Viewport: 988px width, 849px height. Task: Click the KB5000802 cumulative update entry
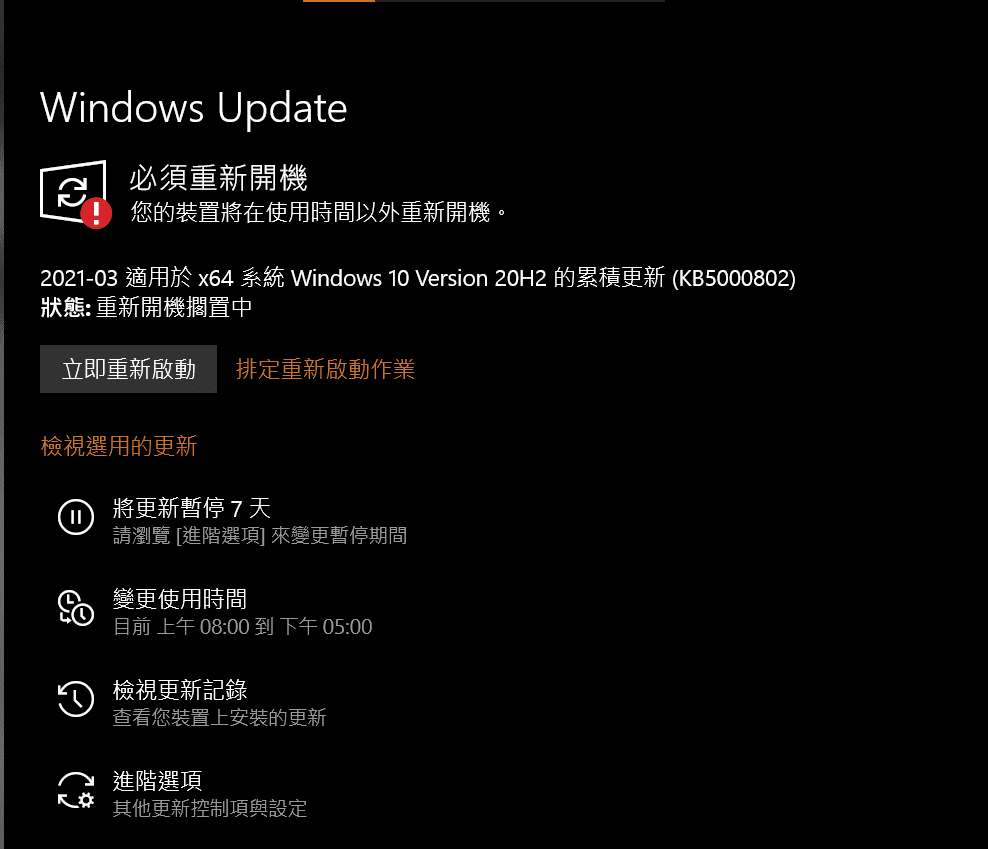[x=418, y=277]
